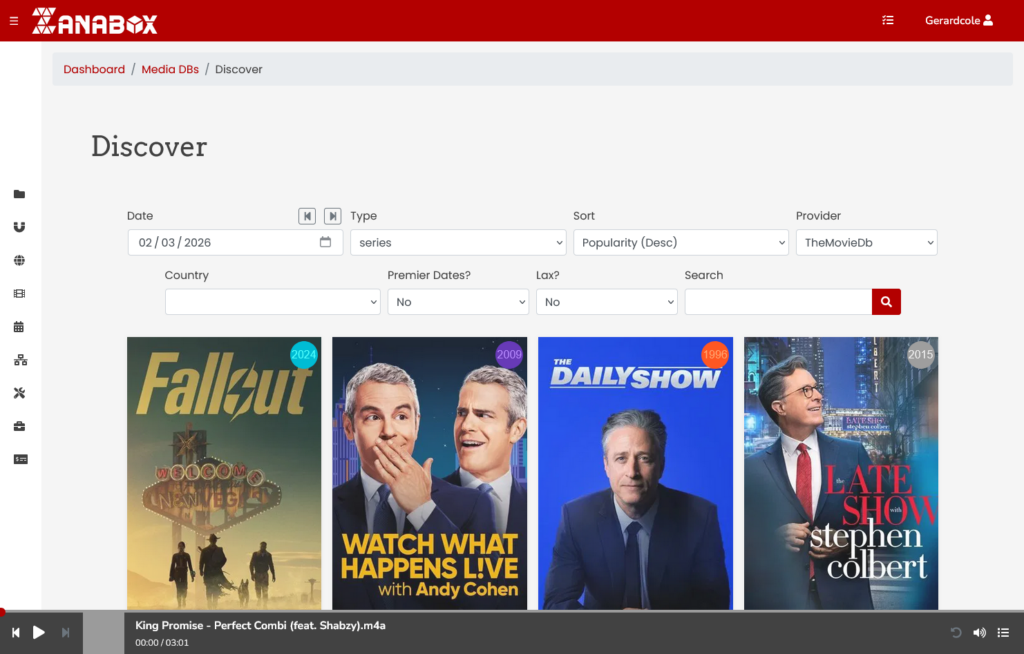Go to Dashboard breadcrumb
Viewport: 1024px width, 654px height.
(94, 70)
